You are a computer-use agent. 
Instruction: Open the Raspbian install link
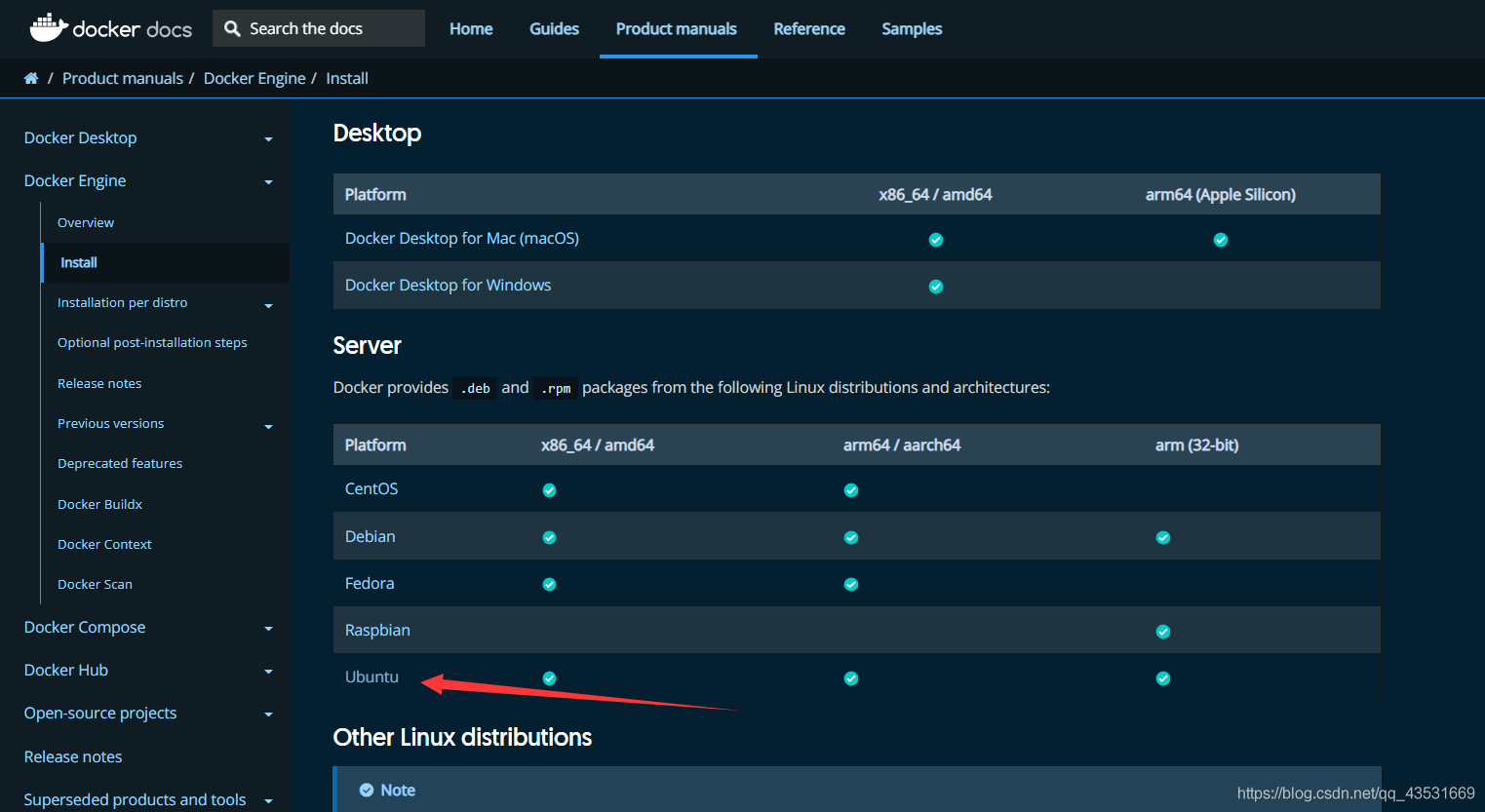coord(377,630)
